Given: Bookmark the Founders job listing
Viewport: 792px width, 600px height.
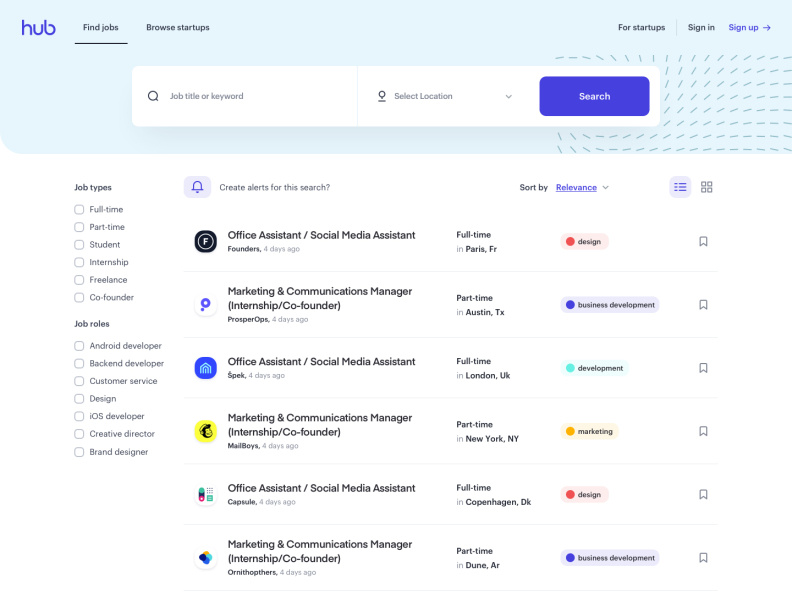Looking at the screenshot, I should (x=703, y=241).
